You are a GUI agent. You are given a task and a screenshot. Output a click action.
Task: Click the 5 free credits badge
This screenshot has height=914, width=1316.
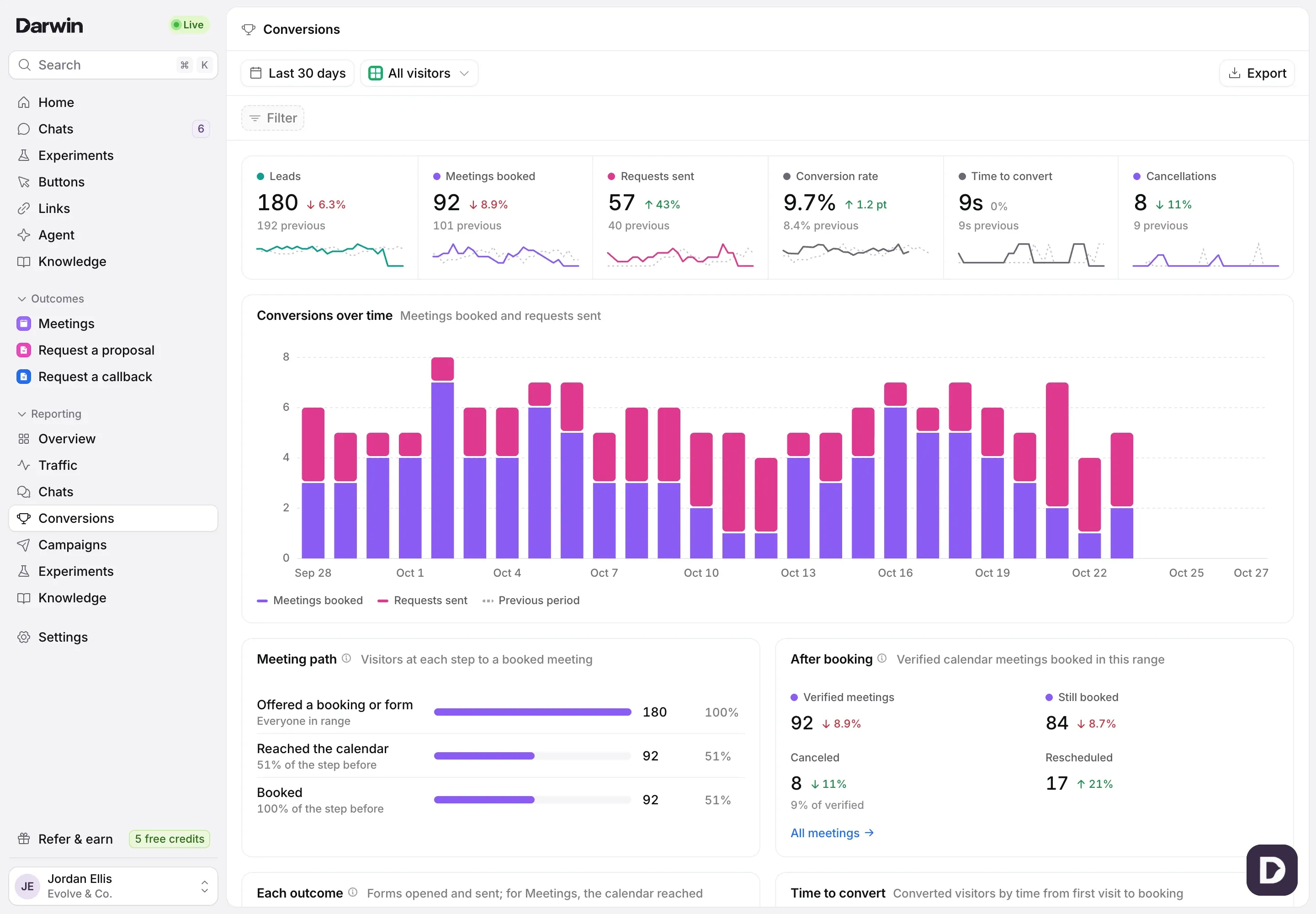coord(170,839)
